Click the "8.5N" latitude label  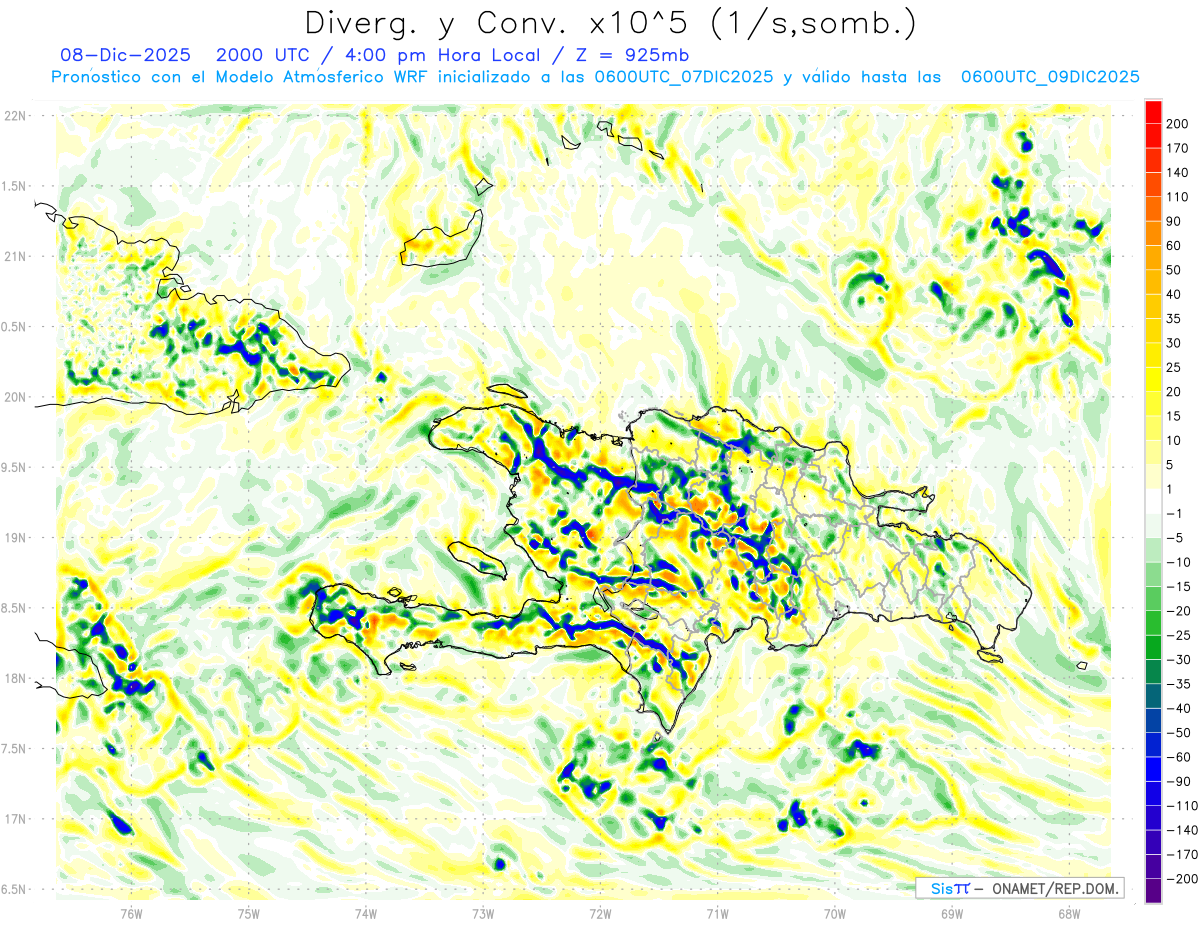point(15,608)
